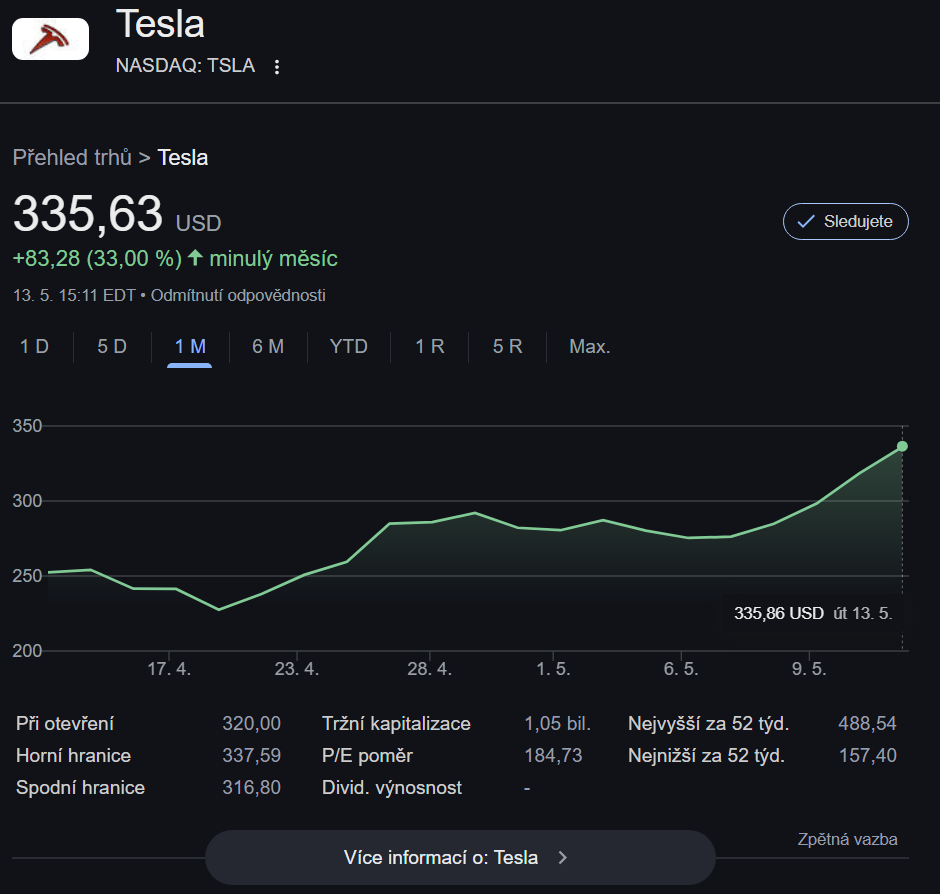The image size is (940, 894).
Task: Show the YTD chart range
Action: pyautogui.click(x=349, y=347)
